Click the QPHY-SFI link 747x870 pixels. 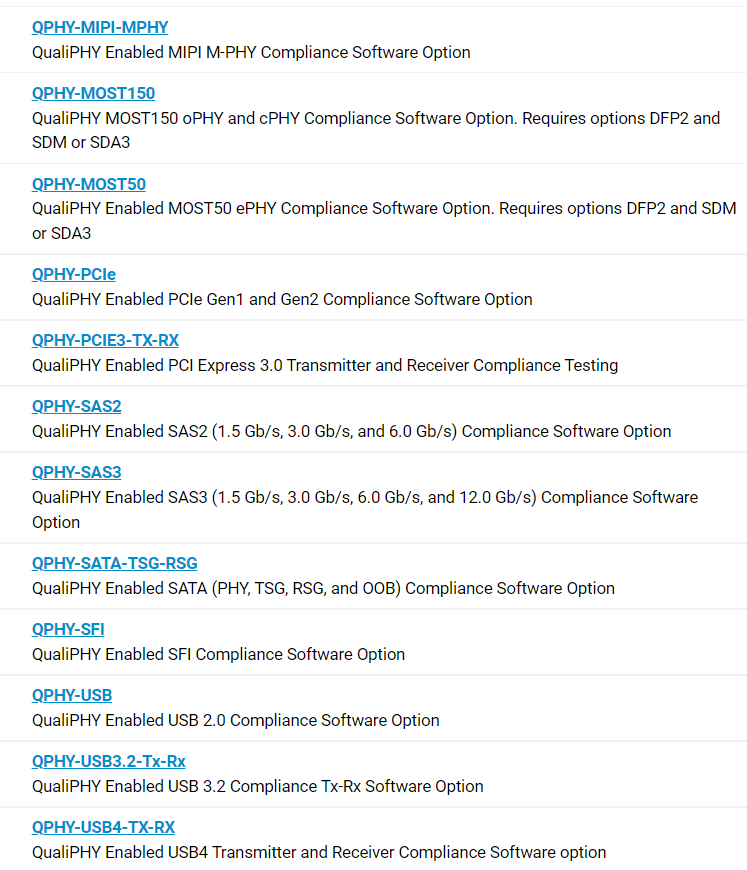[68, 630]
